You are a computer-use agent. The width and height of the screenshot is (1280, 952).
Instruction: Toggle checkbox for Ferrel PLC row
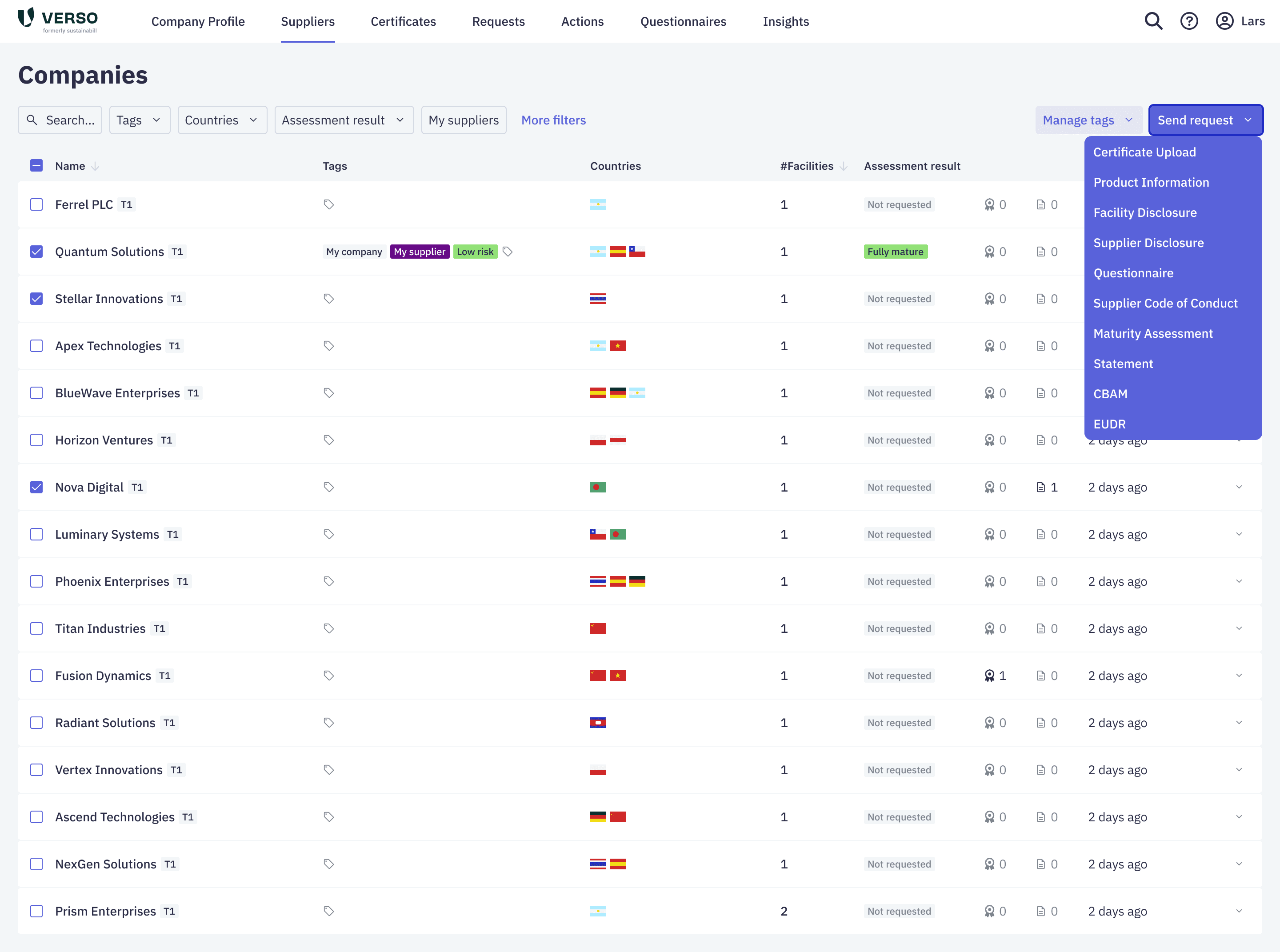pyautogui.click(x=37, y=204)
